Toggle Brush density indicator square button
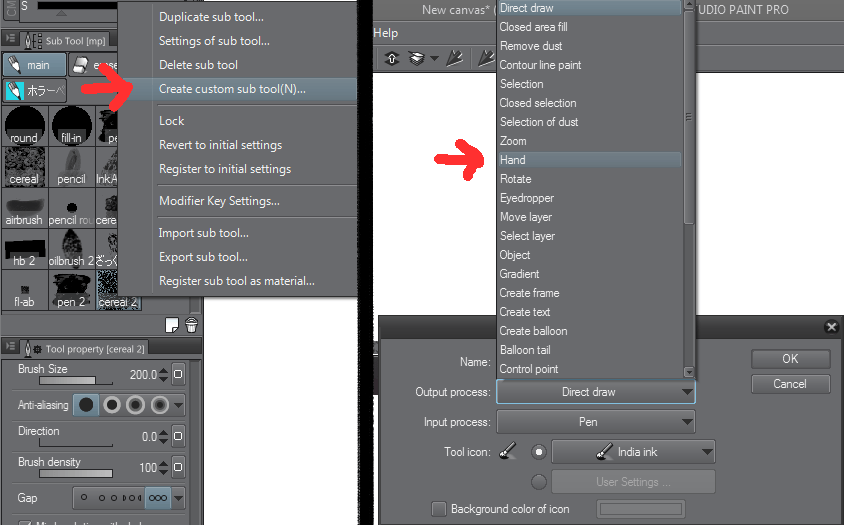 [178, 467]
